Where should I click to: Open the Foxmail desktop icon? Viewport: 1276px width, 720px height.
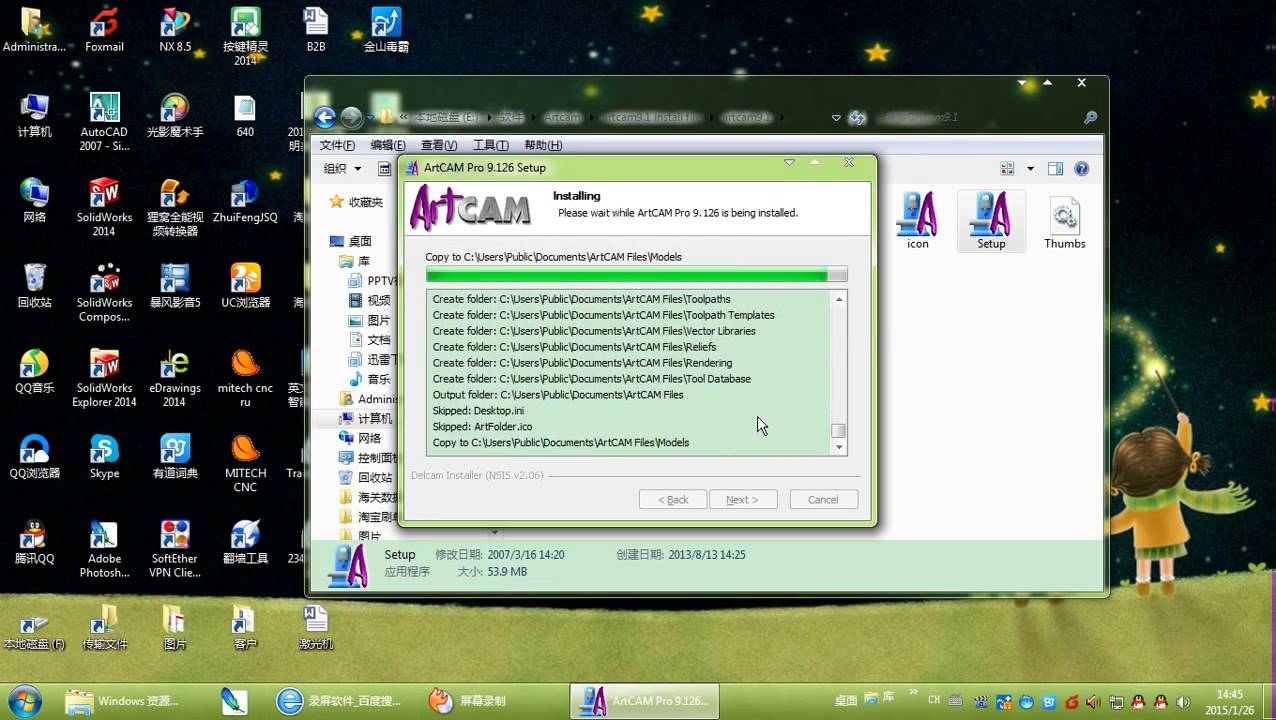click(105, 30)
